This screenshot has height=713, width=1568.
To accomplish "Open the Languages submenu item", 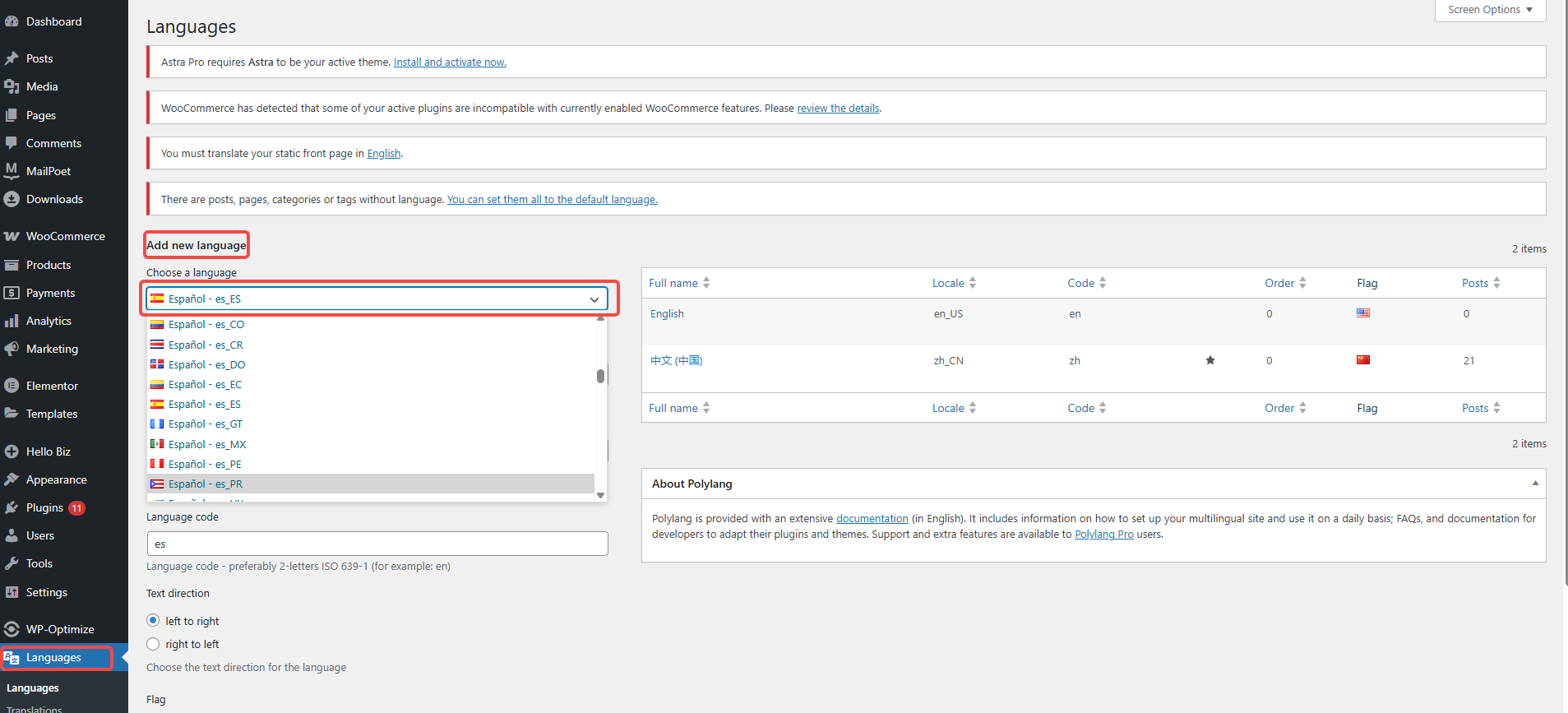I will tap(33, 688).
